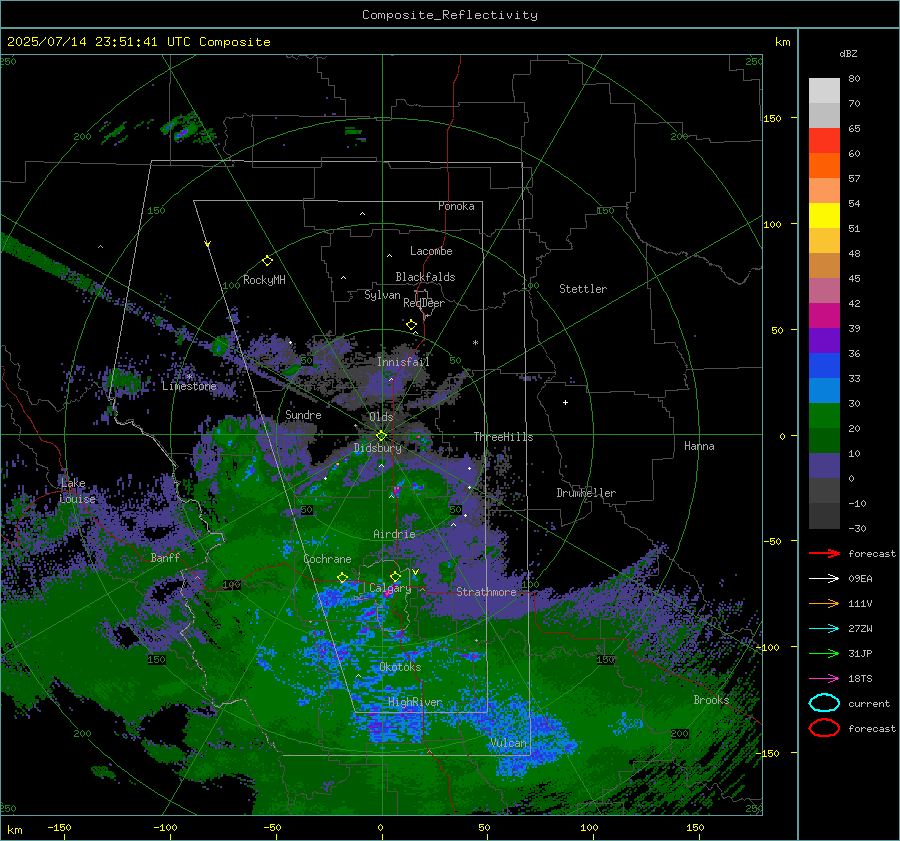
Task: Click the km unit label at bottom left
Action: click(x=14, y=830)
